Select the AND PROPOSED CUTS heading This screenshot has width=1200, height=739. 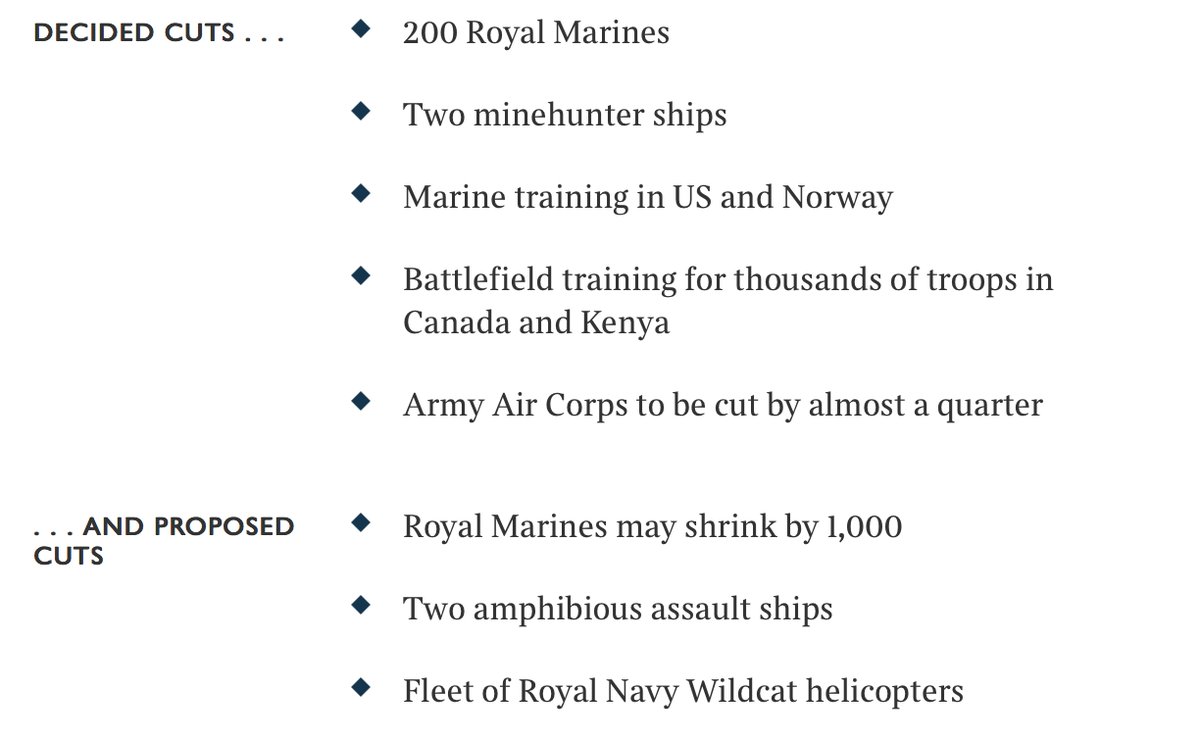(164, 540)
